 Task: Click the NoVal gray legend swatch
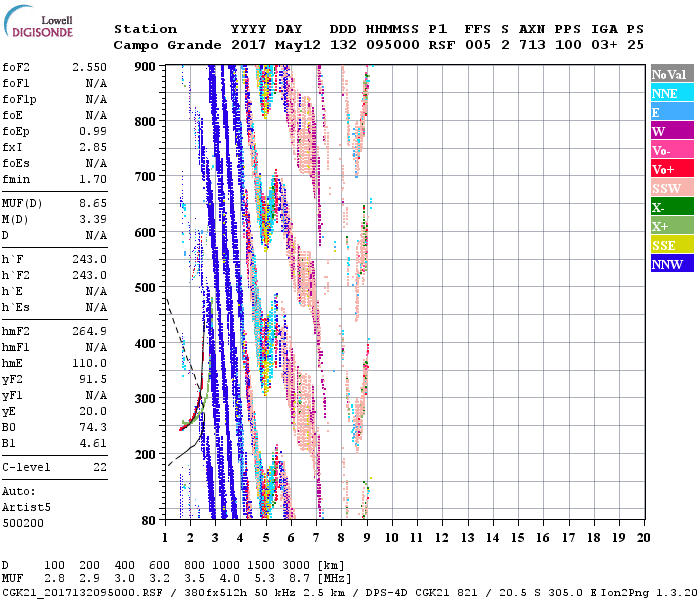click(672, 74)
